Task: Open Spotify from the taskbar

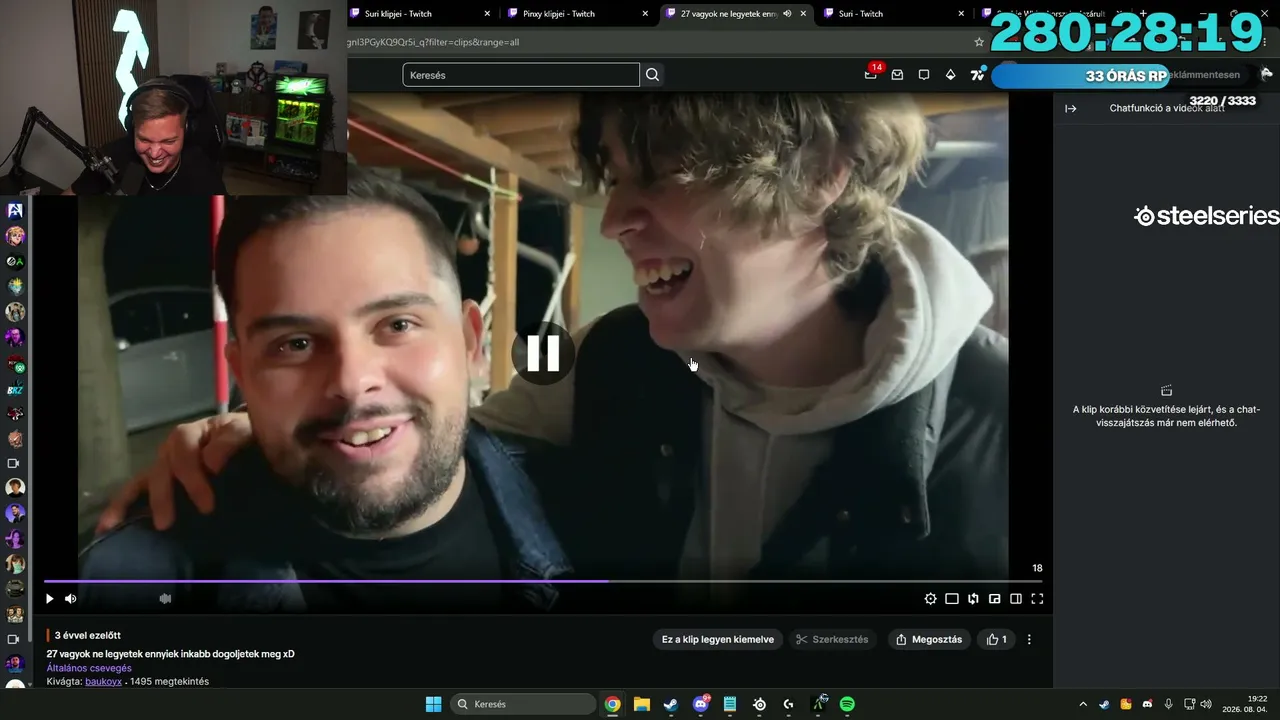Action: tap(847, 704)
